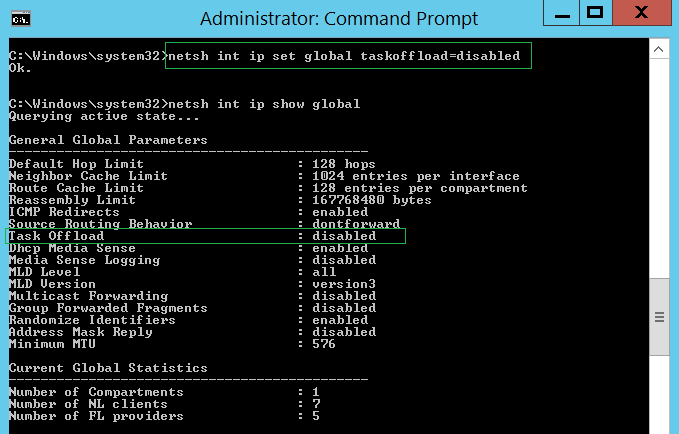
Task: Click the 'Default Hop Limit' line
Action: coord(76,164)
